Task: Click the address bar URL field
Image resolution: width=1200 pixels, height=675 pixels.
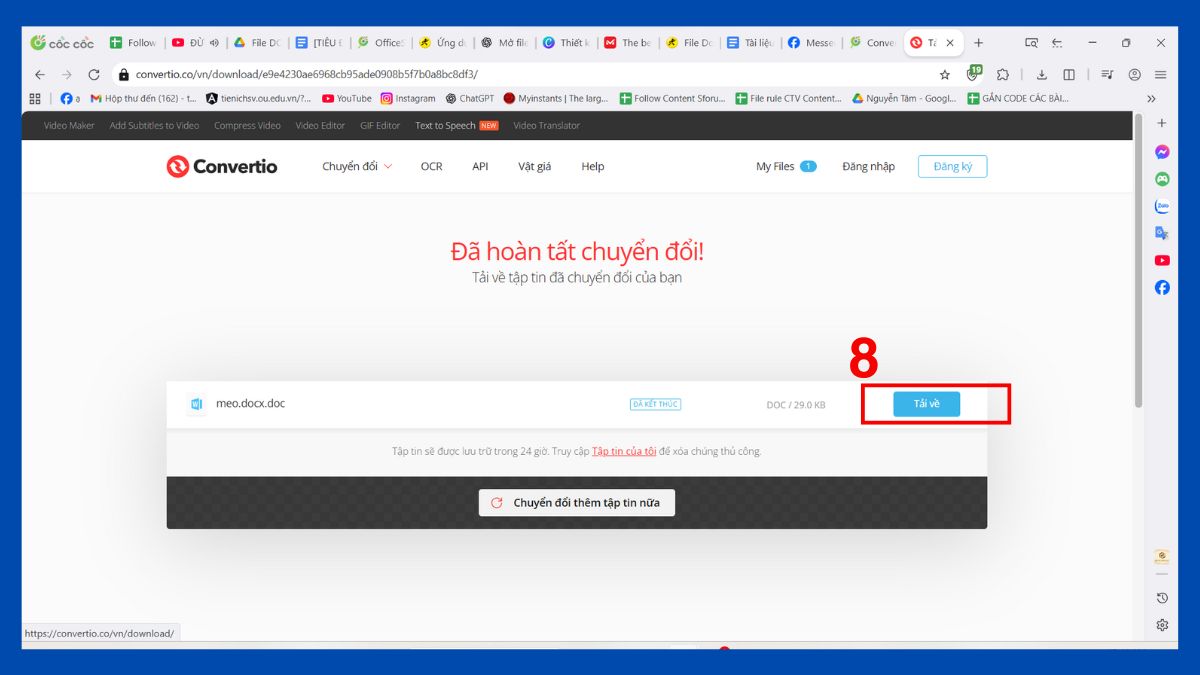Action: point(500,74)
